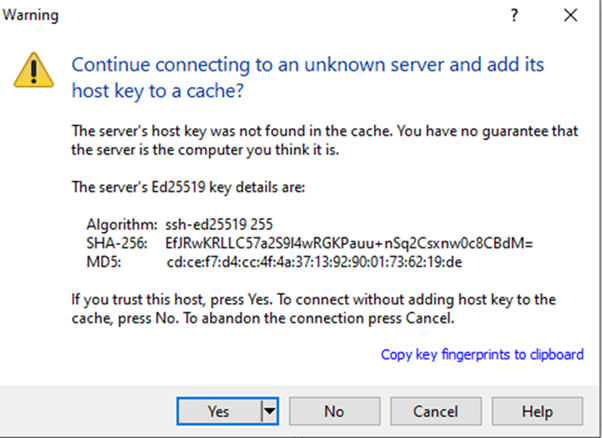The width and height of the screenshot is (602, 438).
Task: Open the Help button at bottom right
Action: [537, 412]
